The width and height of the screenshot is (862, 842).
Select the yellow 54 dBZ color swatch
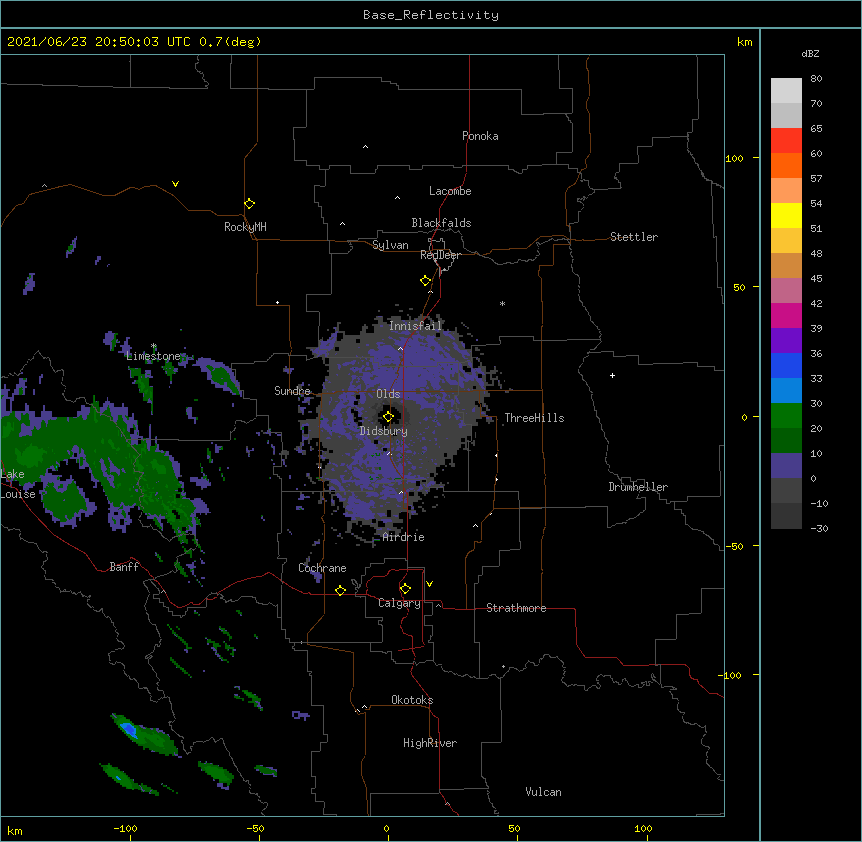pyautogui.click(x=786, y=215)
